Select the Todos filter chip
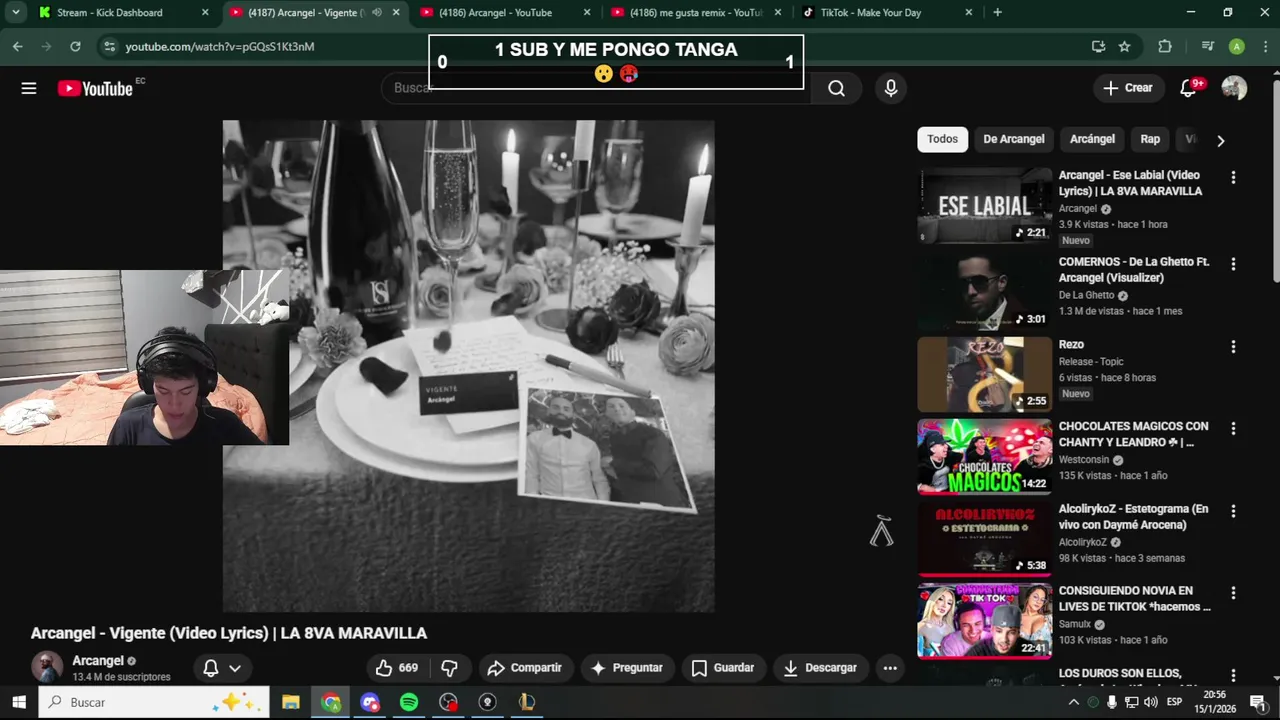The height and width of the screenshot is (720, 1280). 942,139
